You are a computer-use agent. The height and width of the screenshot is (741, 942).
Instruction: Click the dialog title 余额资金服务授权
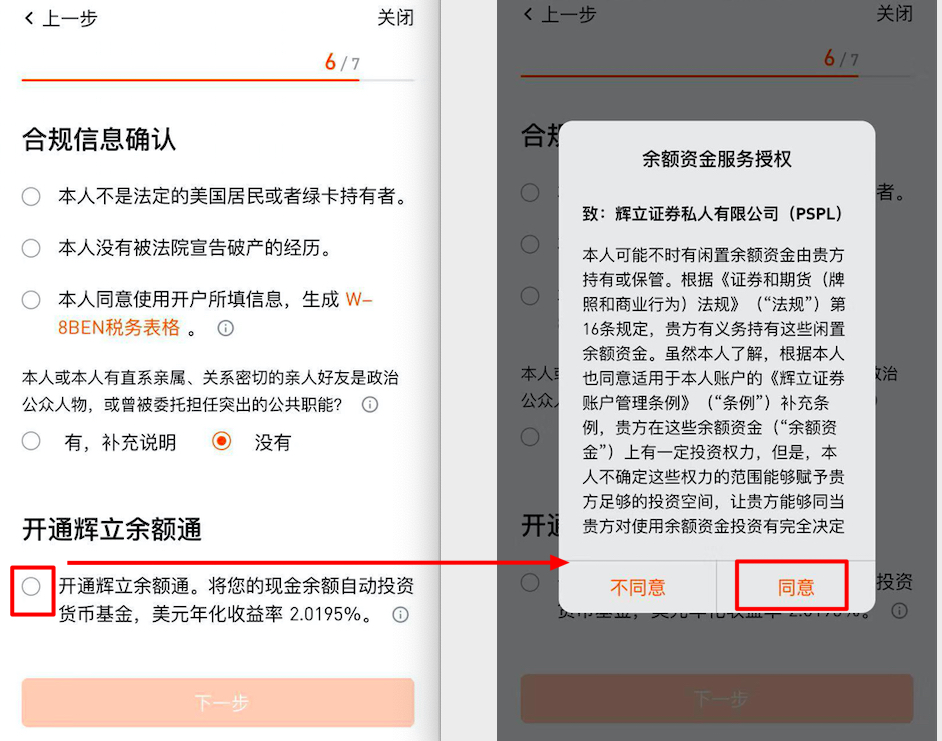717,159
